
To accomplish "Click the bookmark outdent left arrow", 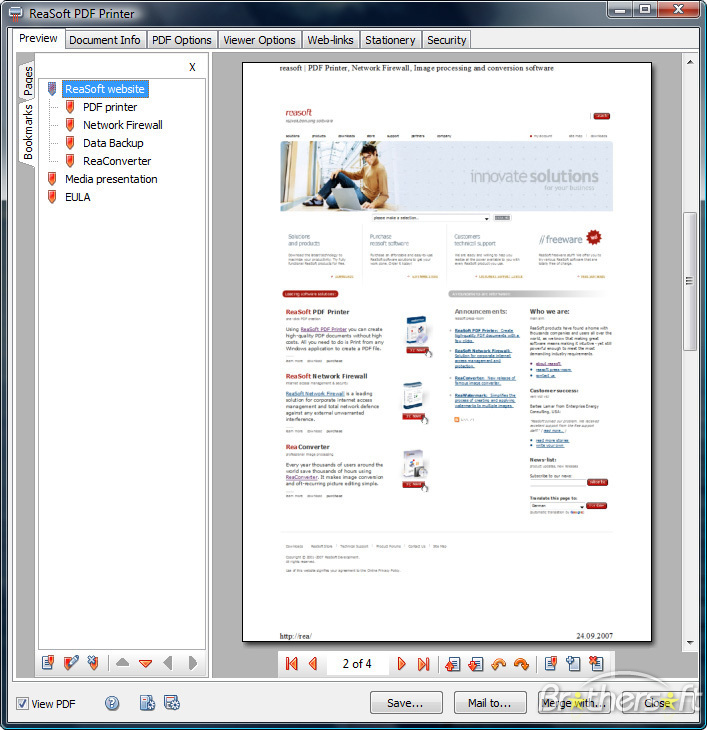I will click(x=168, y=662).
